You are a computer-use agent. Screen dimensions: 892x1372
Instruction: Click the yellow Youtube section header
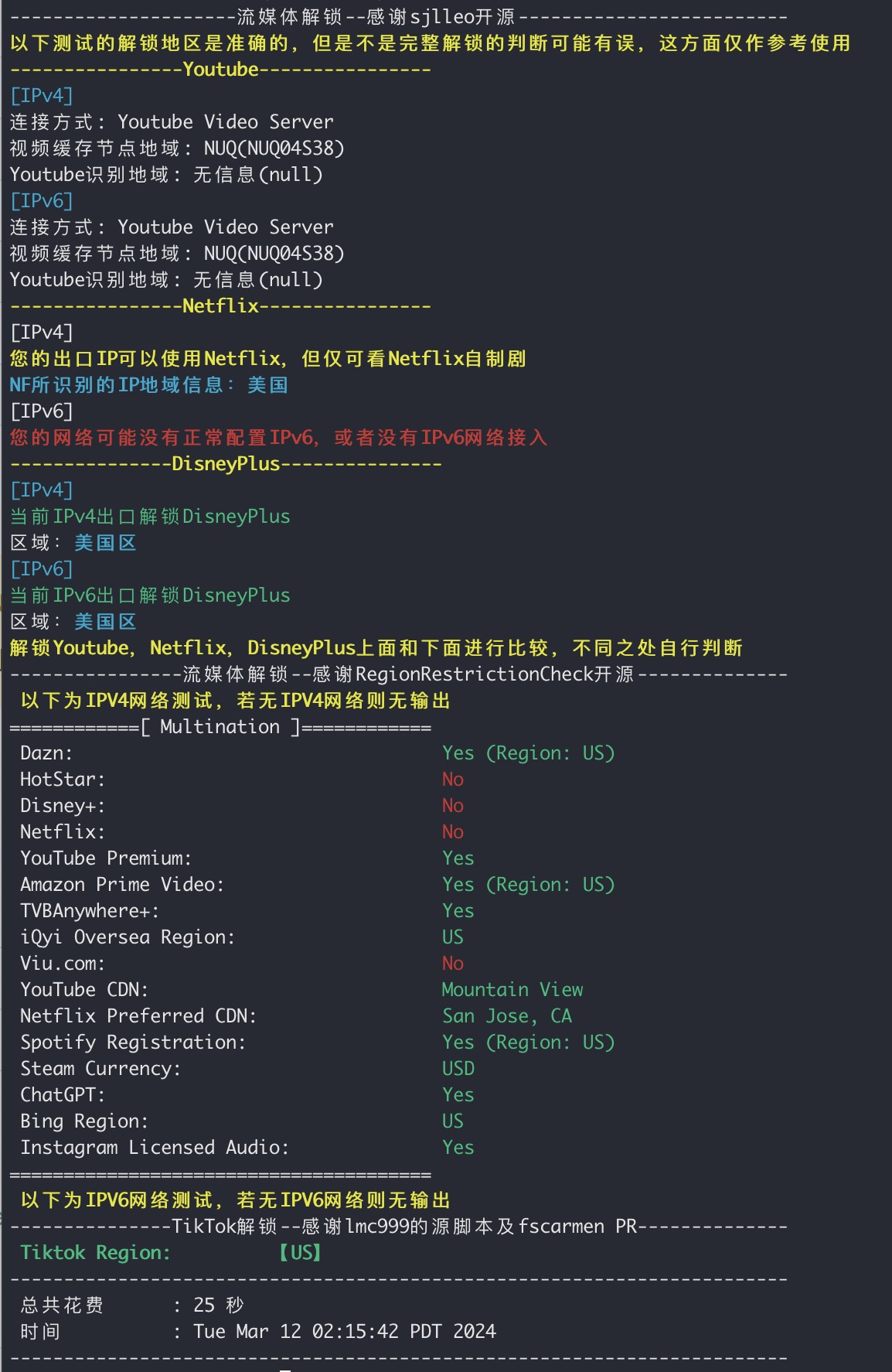tap(220, 70)
